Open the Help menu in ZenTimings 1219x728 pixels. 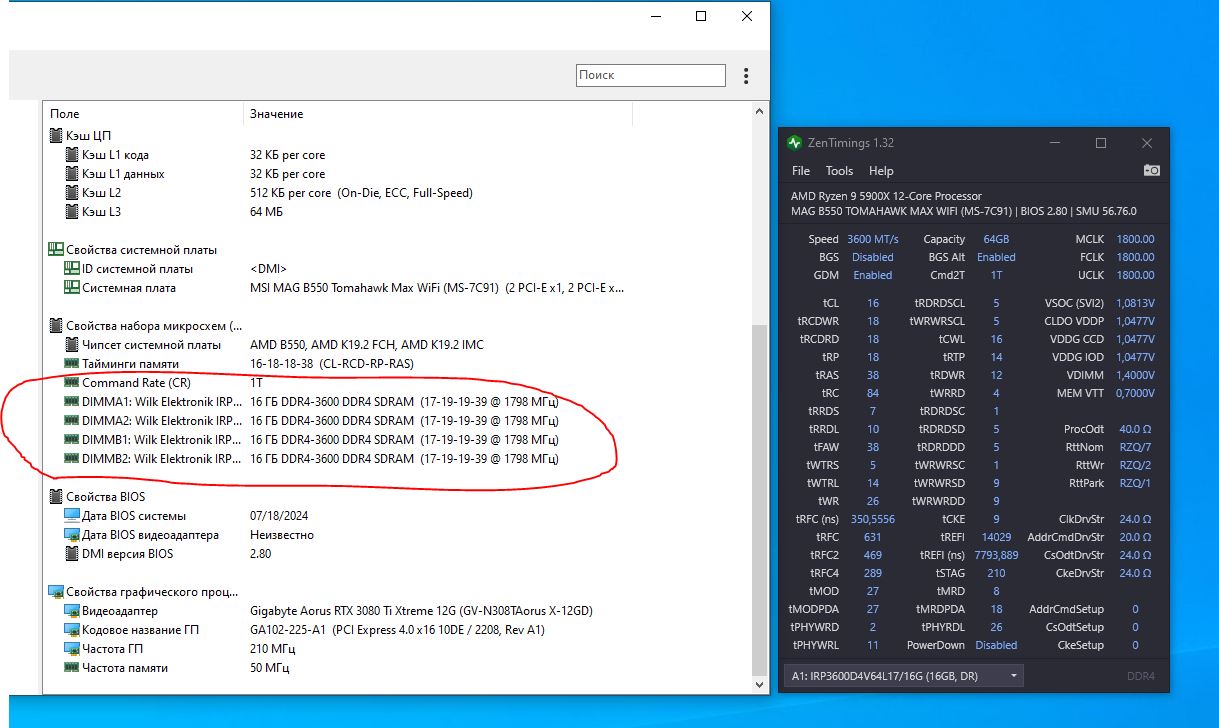click(881, 171)
